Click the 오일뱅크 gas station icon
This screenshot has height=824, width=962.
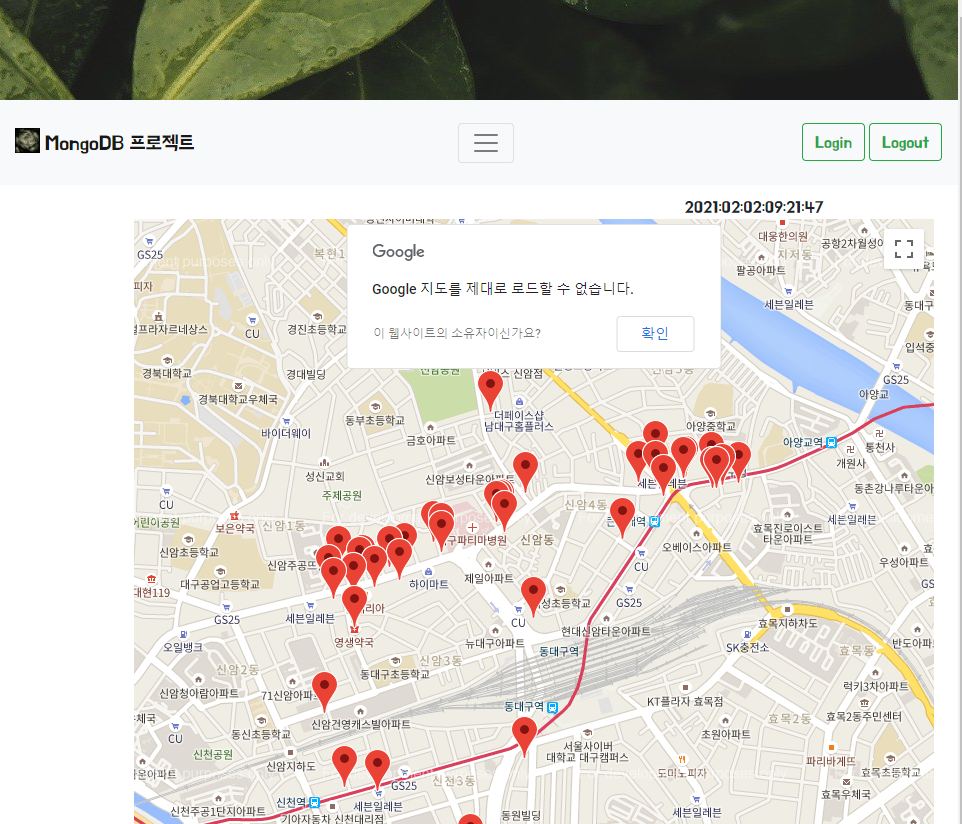pyautogui.click(x=183, y=634)
